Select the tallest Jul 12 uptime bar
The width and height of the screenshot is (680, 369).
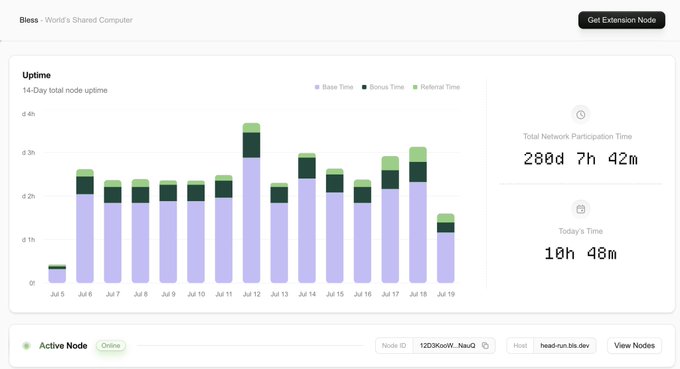pyautogui.click(x=252, y=203)
